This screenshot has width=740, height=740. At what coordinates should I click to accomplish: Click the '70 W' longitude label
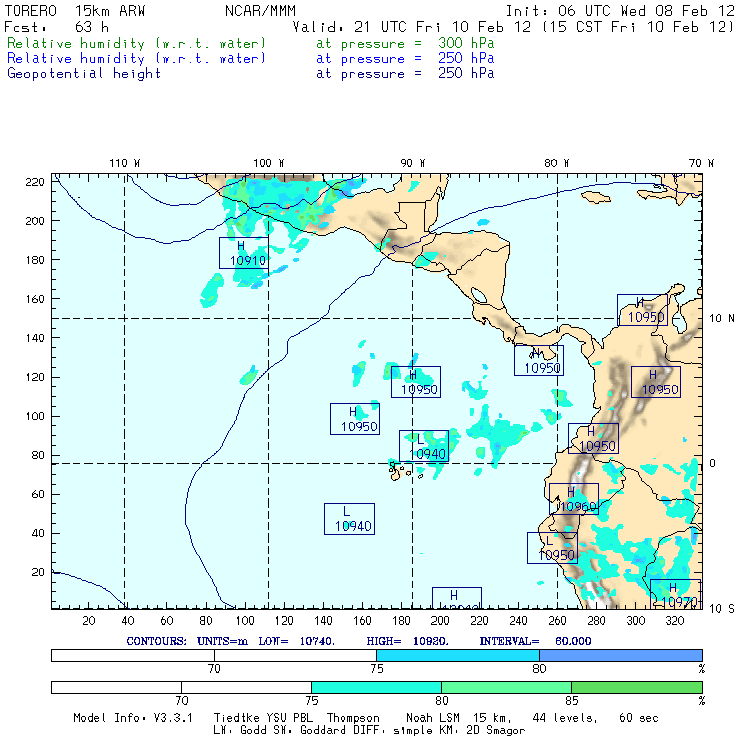click(x=701, y=163)
